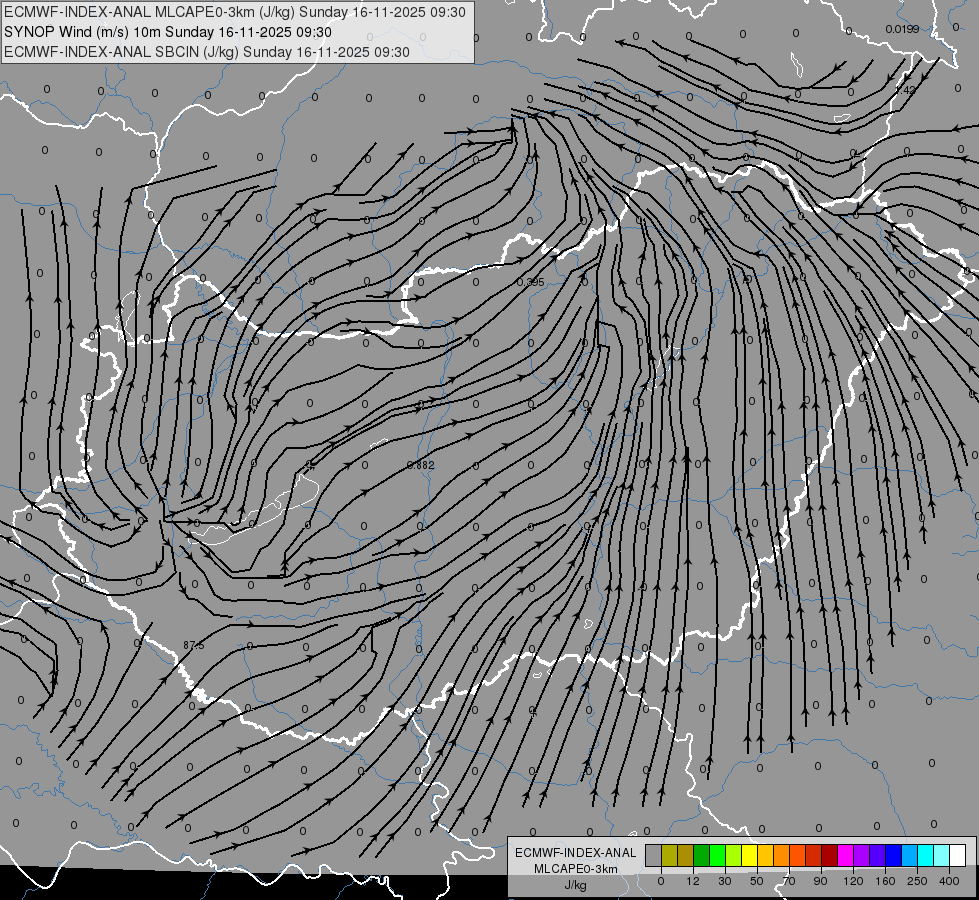Click the legend tick label 160
This screenshot has width=979, height=900.
point(885,881)
